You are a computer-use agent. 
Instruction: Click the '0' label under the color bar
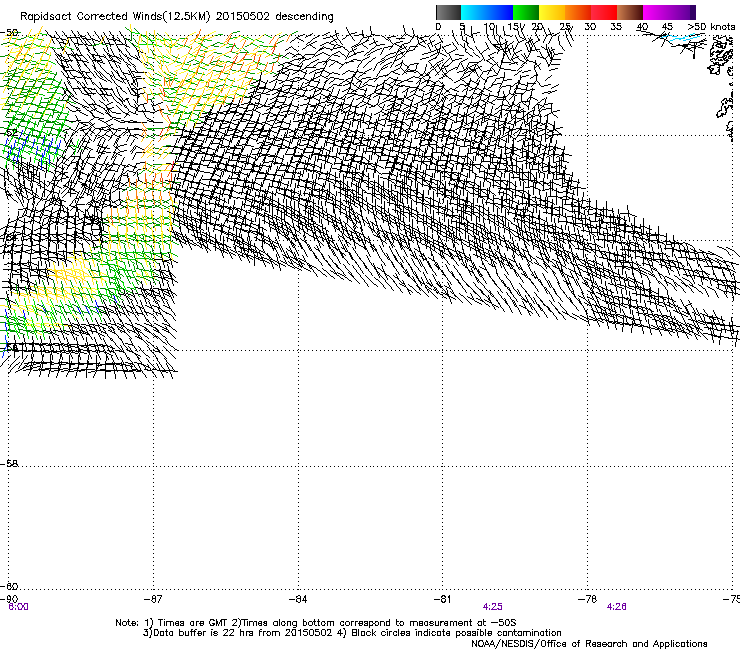point(438,27)
